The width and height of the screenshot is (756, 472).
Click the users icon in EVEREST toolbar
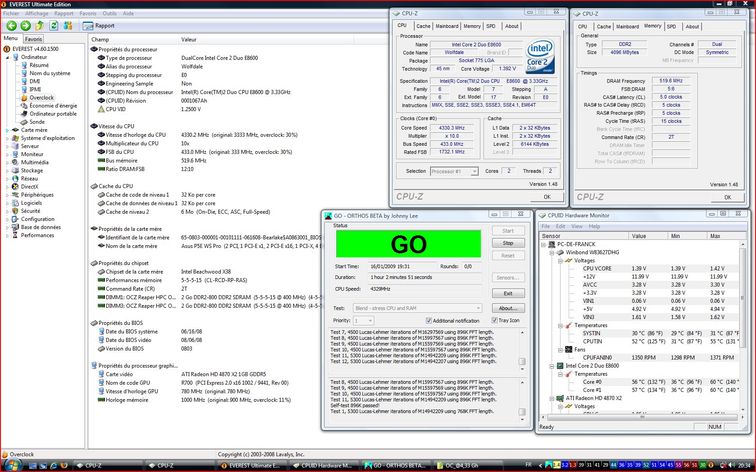[68, 26]
